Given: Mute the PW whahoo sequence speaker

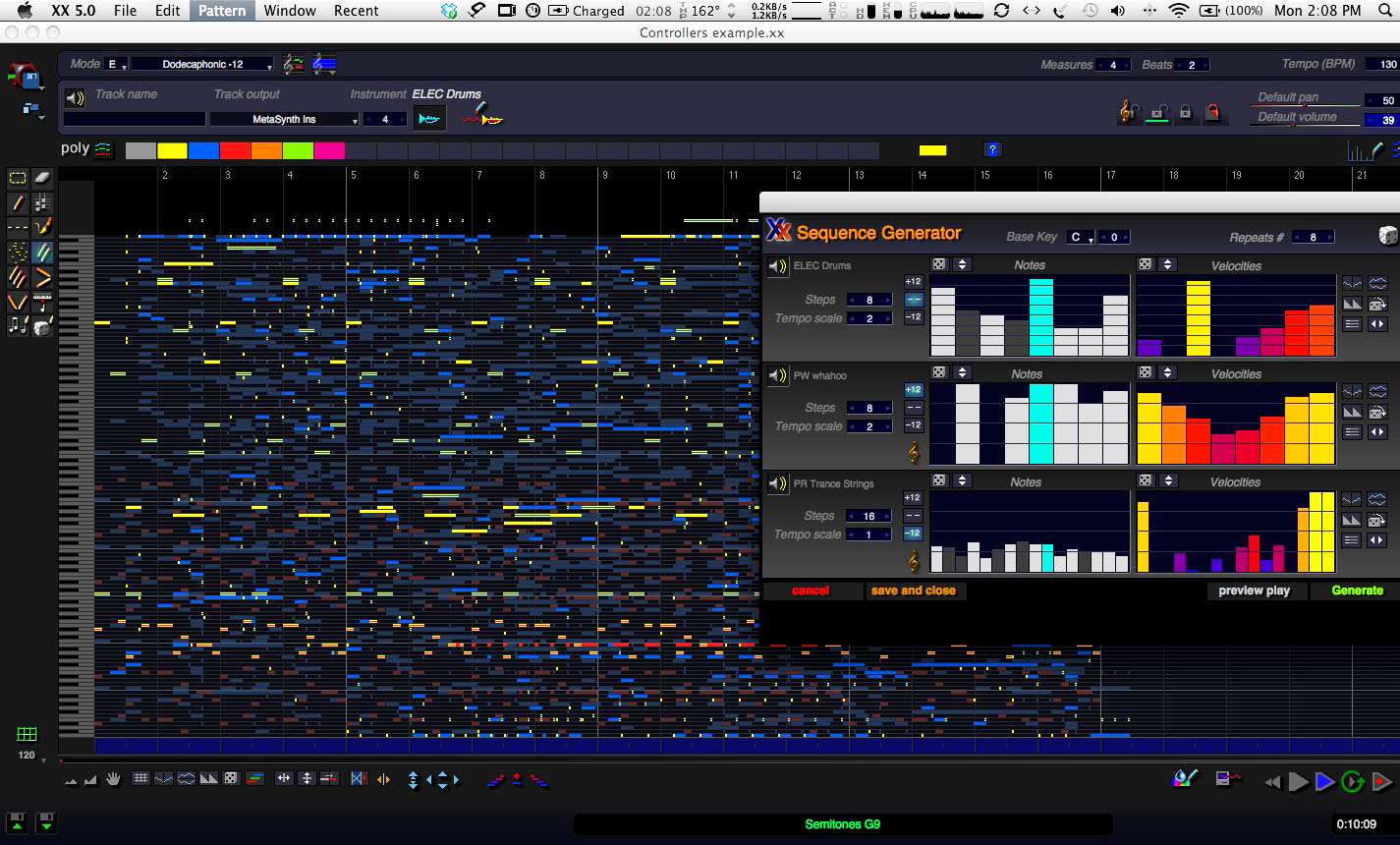Looking at the screenshot, I should [778, 375].
